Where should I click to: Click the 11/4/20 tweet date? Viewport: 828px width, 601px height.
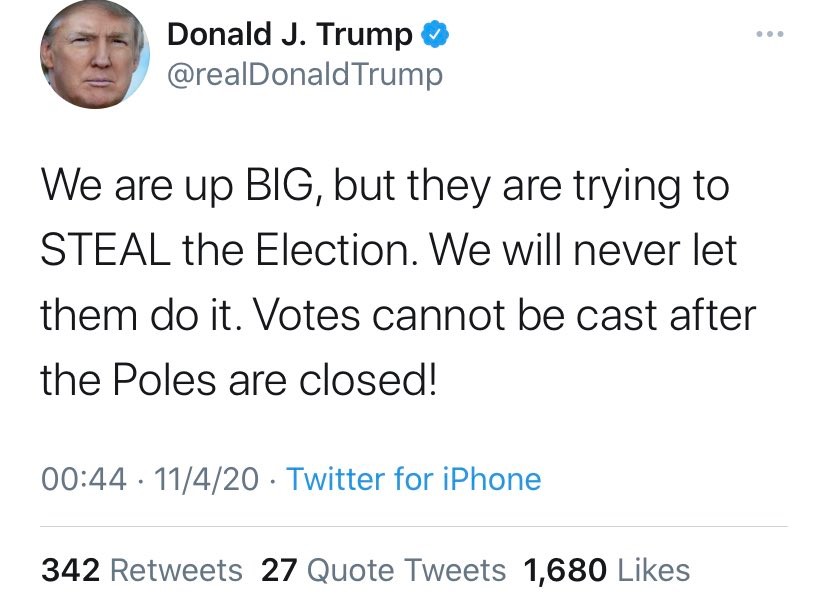(205, 479)
